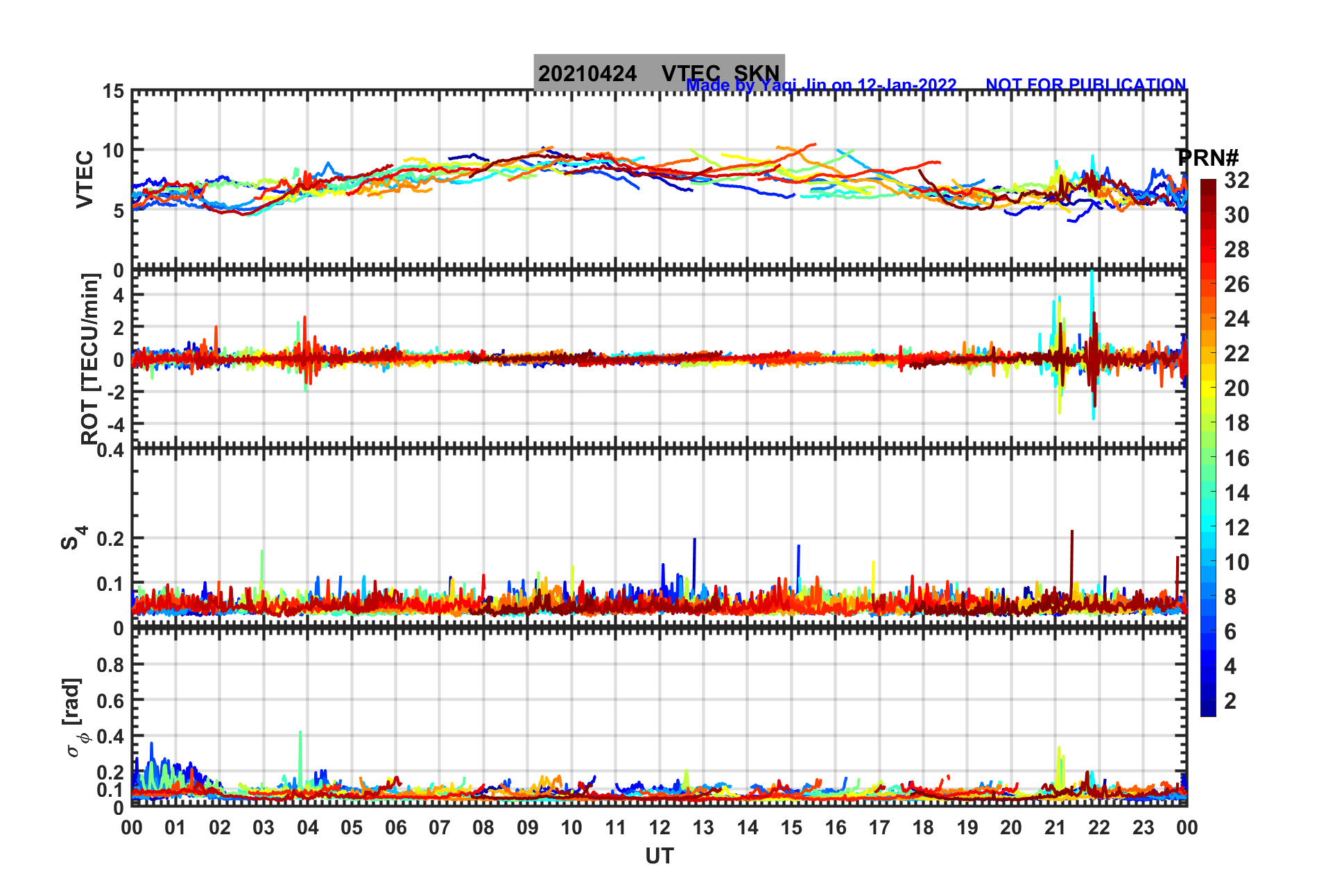Click colorbar tick label 32
The height and width of the screenshot is (896, 1319).
[1236, 180]
